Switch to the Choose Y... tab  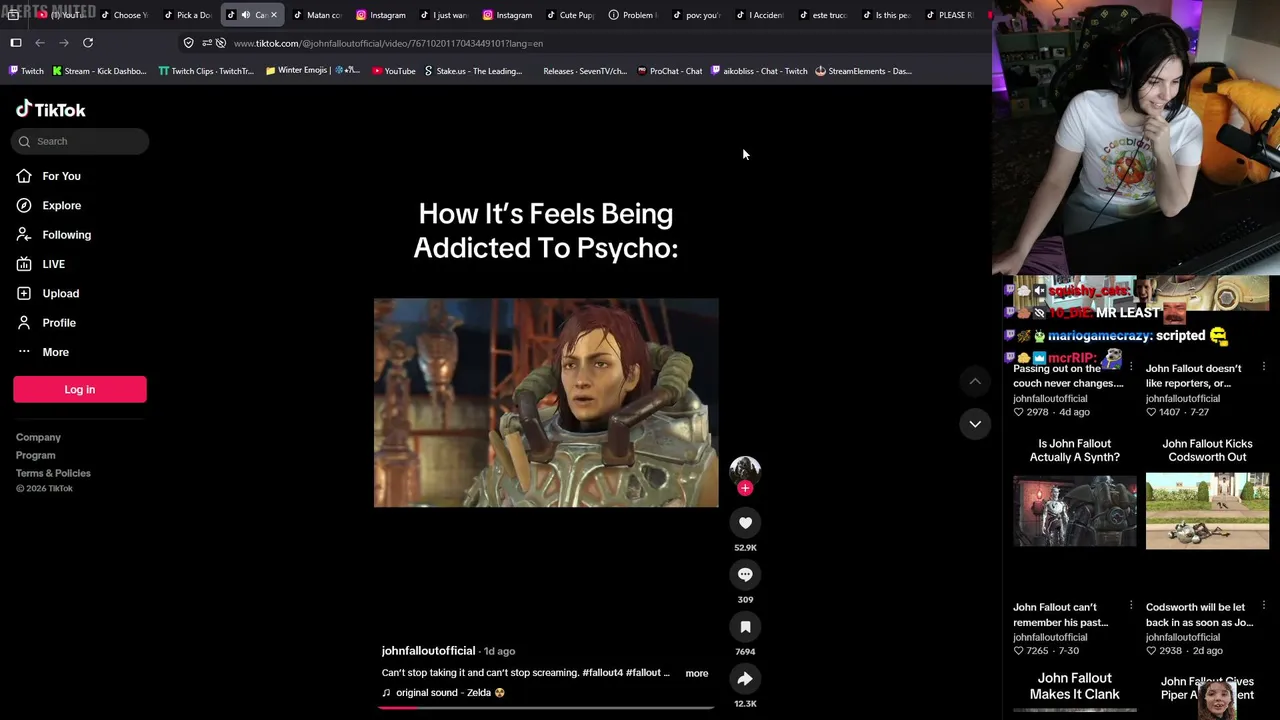click(x=123, y=15)
